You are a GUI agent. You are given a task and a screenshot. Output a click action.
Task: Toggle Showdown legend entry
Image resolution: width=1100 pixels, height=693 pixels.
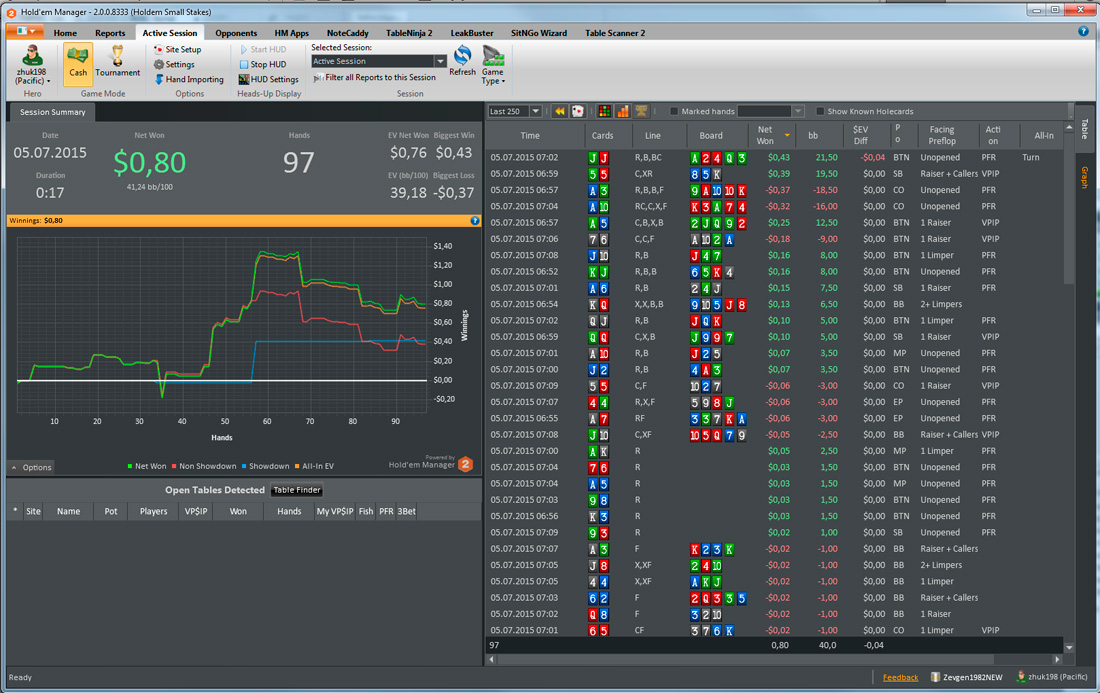[265, 466]
